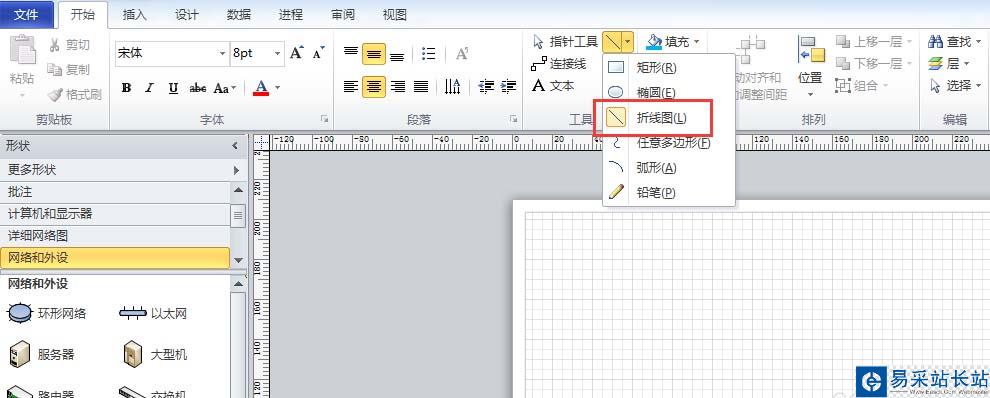Click 上移一层 bring forward
Image resolution: width=990 pixels, height=398 pixels.
tap(874, 42)
